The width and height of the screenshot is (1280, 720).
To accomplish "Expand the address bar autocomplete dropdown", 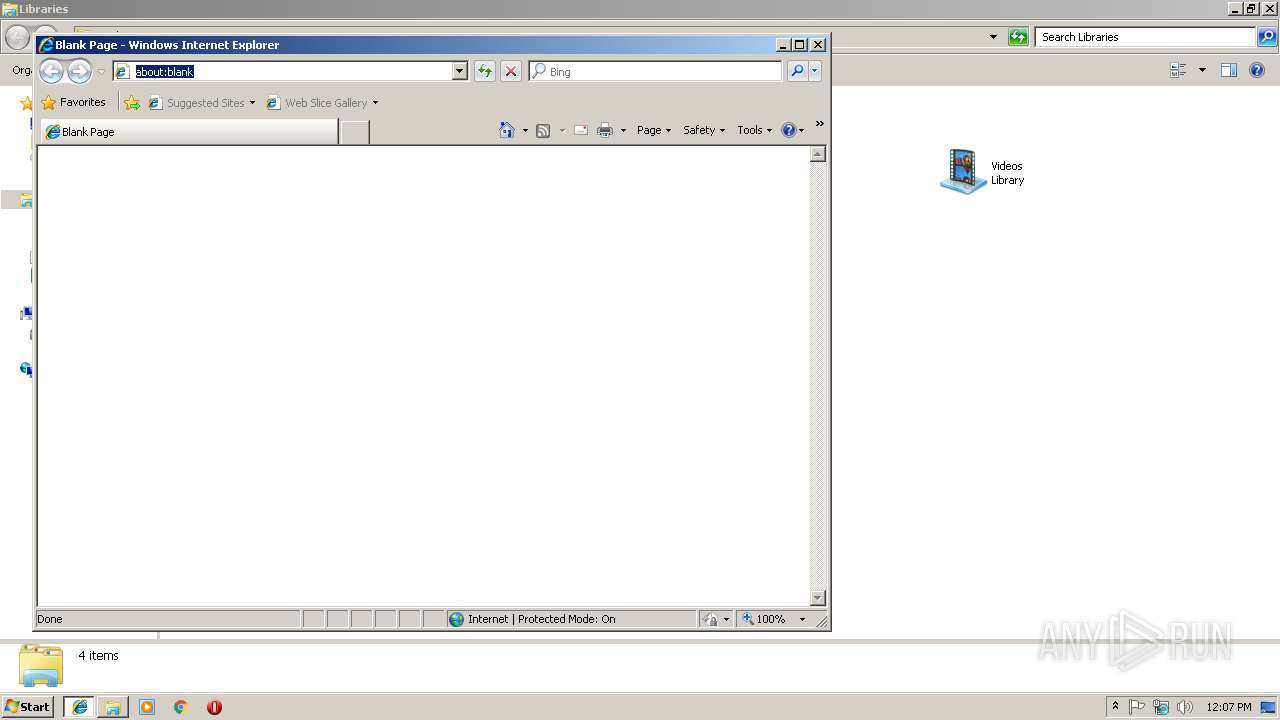I will point(460,71).
